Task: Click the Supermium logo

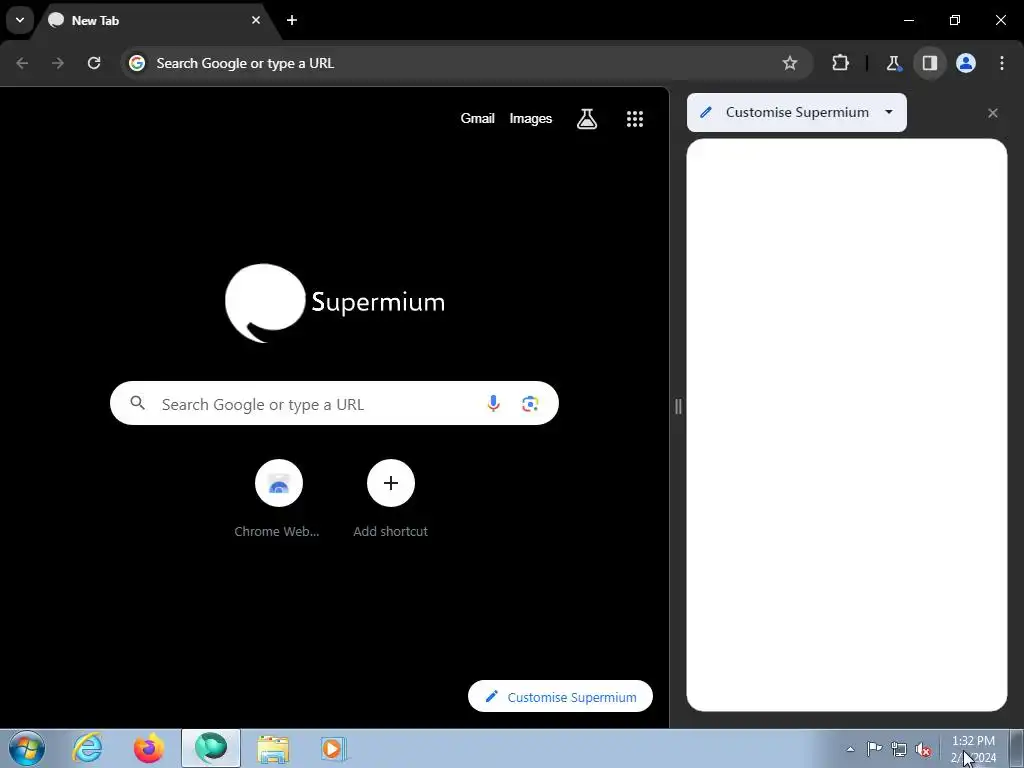Action: (x=334, y=303)
